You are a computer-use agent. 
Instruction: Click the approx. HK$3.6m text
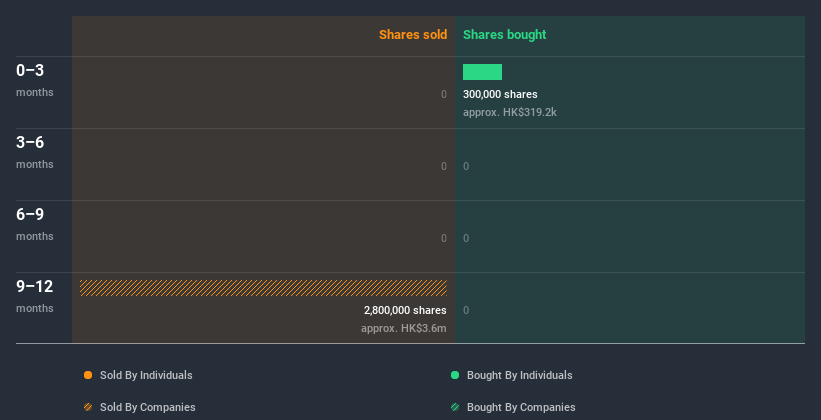tap(404, 328)
